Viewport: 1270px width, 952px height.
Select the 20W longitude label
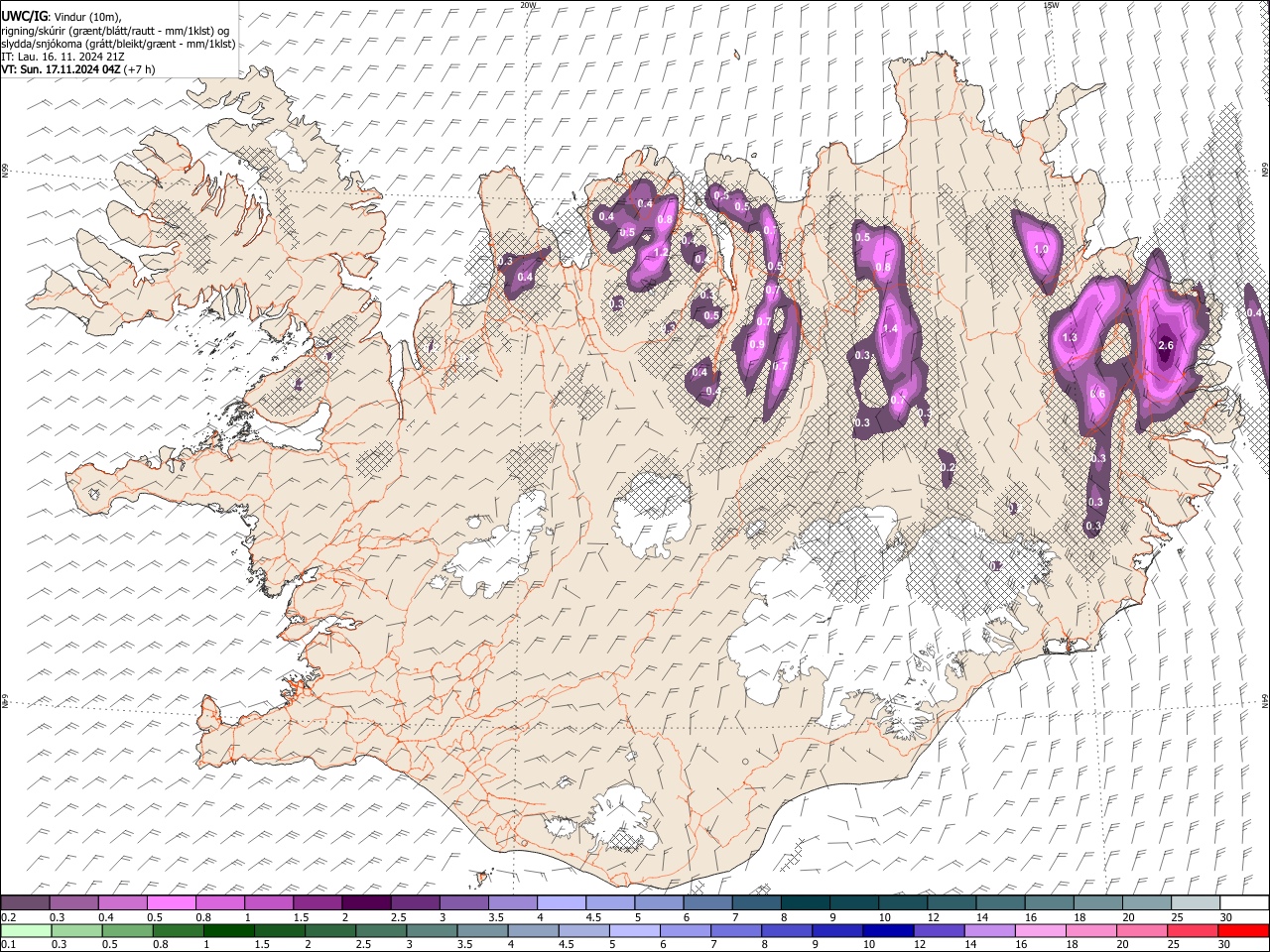coord(529,5)
